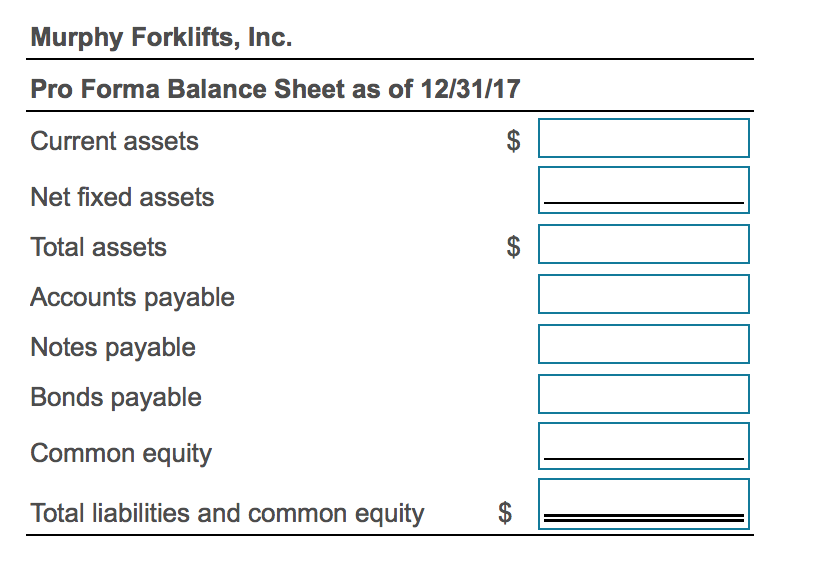Click the Net fixed assets label
Screen dimensions: 816x576
tap(122, 197)
